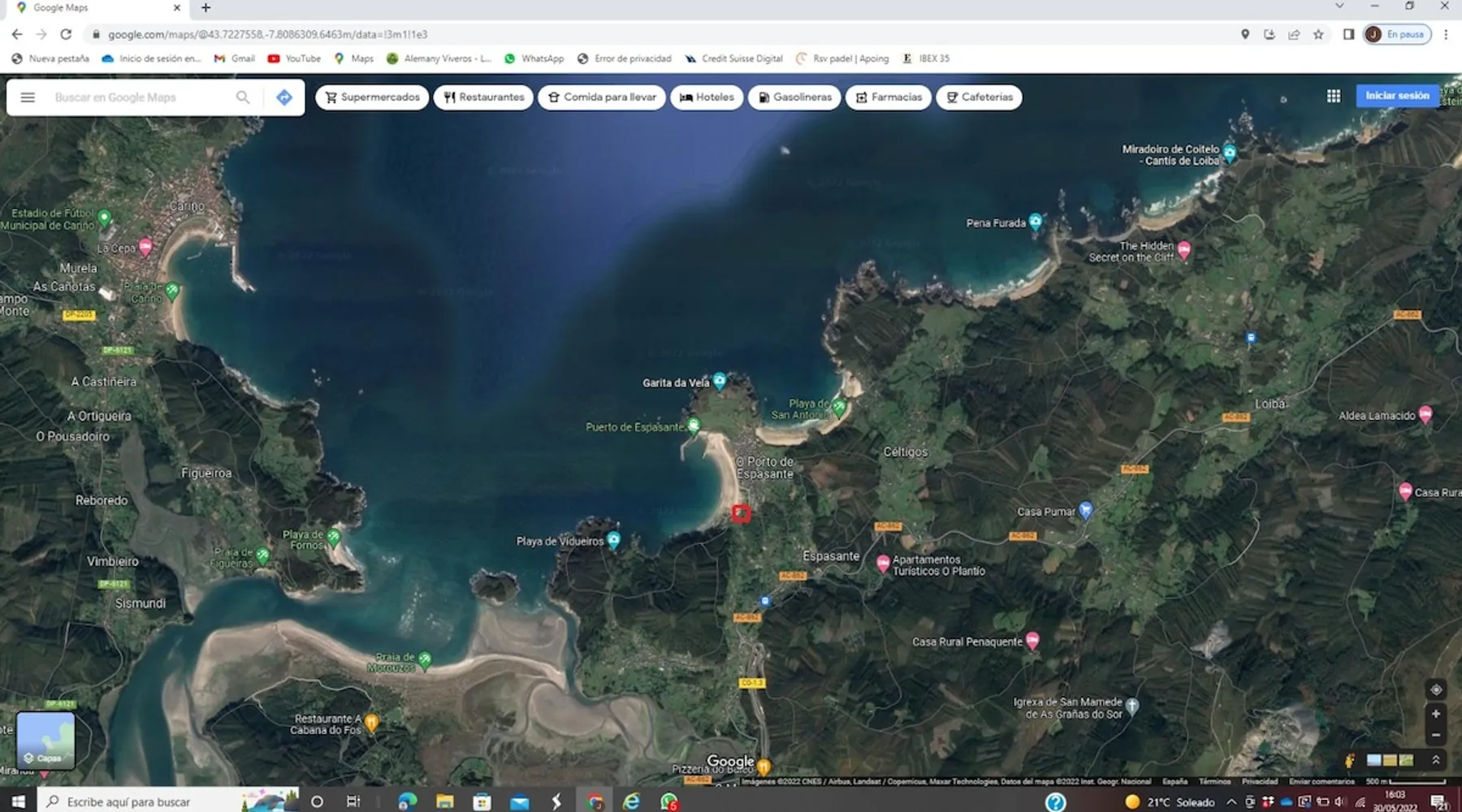This screenshot has width=1462, height=812.
Task: Click the Enviar comentarios link
Action: click(x=1321, y=781)
